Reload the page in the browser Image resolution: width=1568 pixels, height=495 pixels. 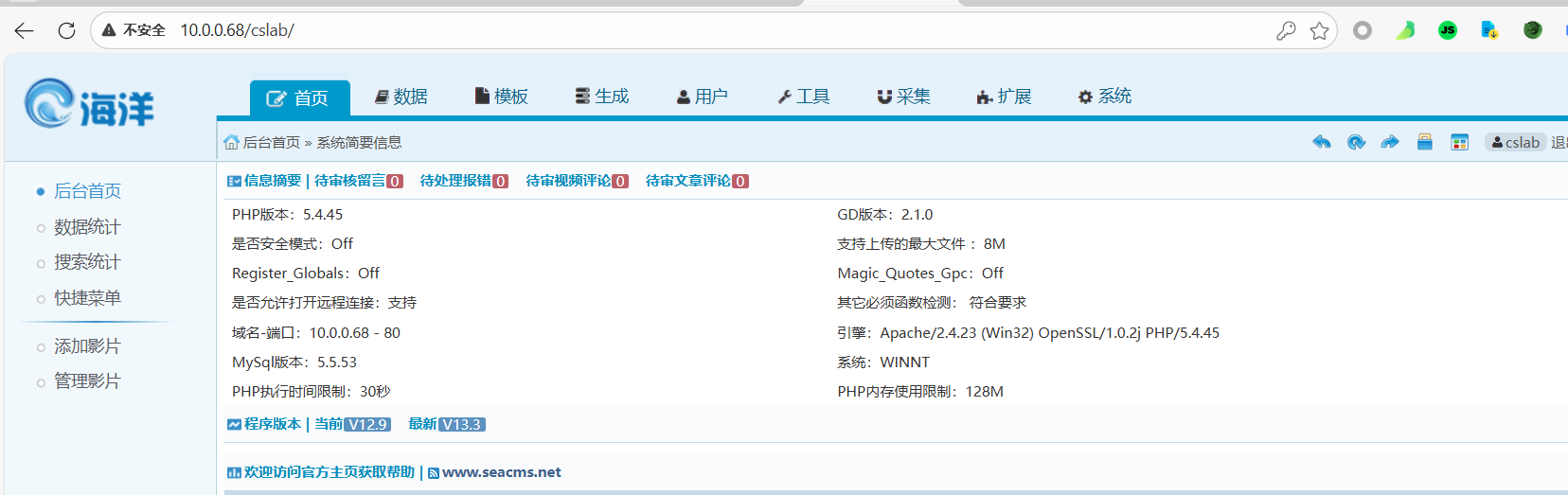(66, 30)
